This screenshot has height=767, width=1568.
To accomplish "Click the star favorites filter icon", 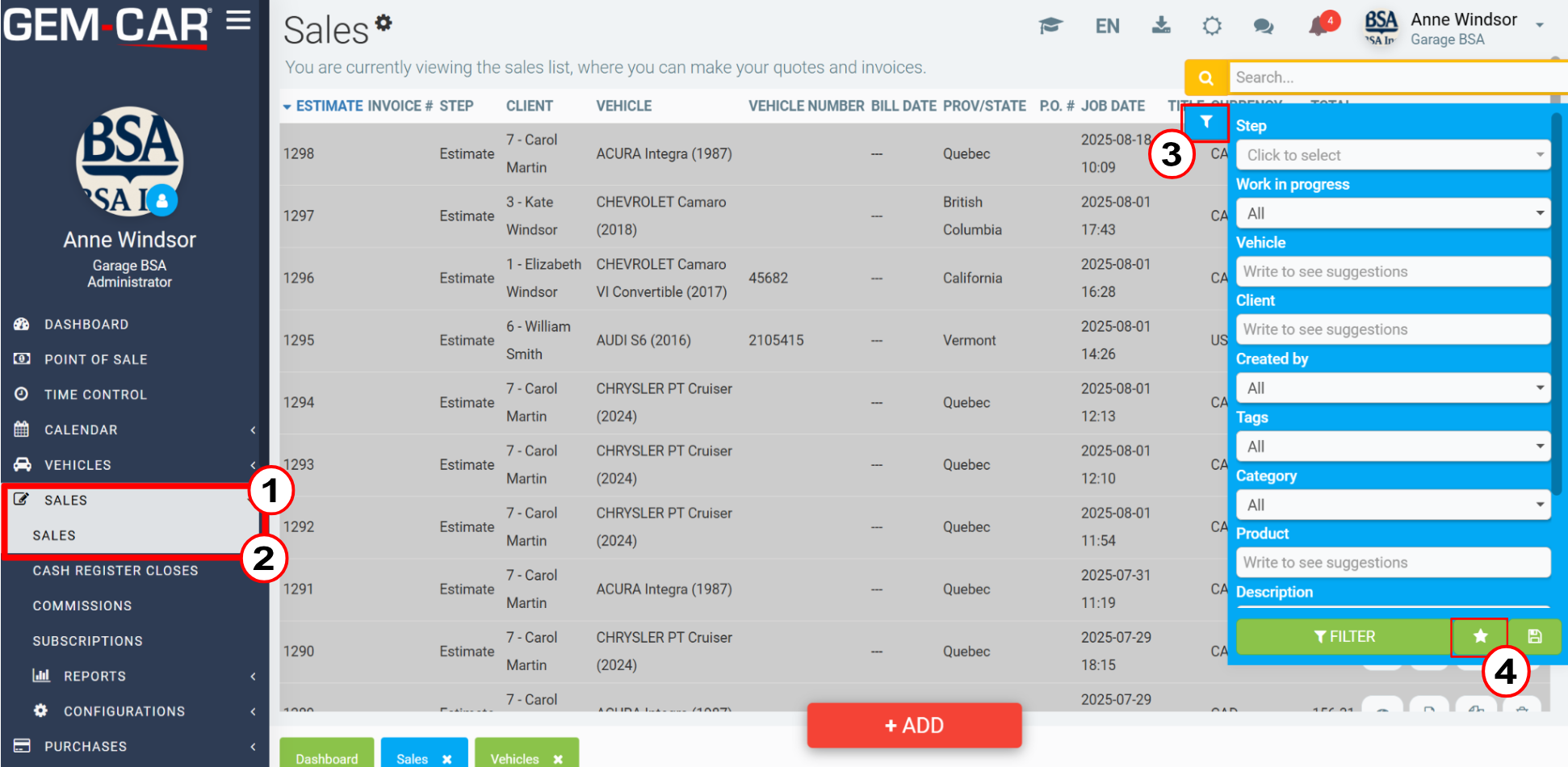I will coord(1479,636).
